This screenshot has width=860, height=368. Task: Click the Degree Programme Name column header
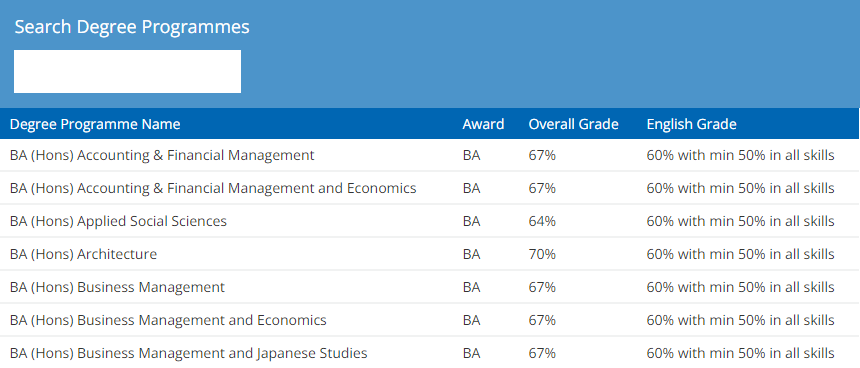click(x=95, y=124)
